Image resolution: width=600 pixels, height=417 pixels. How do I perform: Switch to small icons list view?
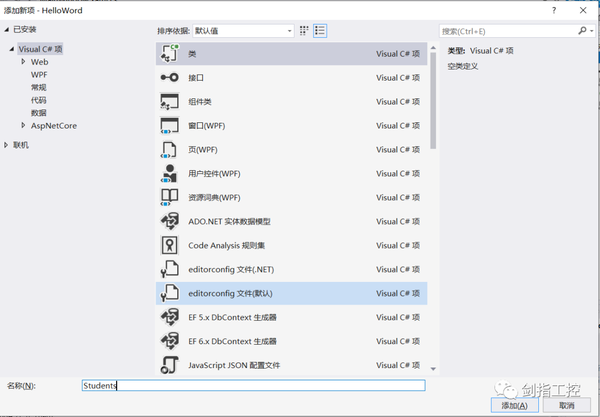320,31
